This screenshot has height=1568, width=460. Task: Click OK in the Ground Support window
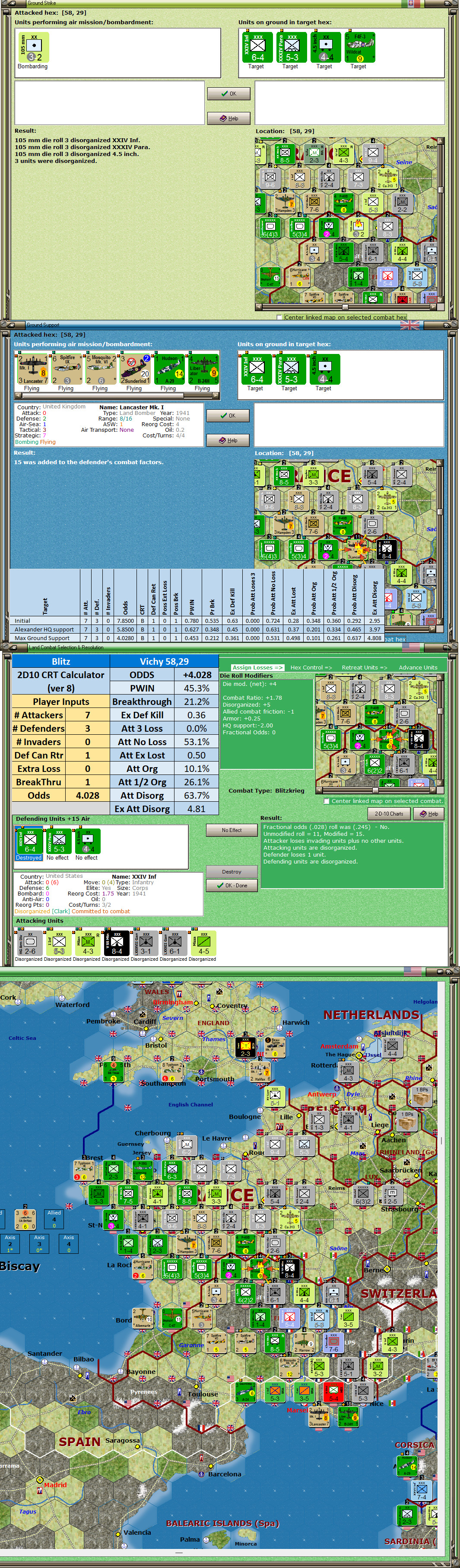[x=228, y=416]
